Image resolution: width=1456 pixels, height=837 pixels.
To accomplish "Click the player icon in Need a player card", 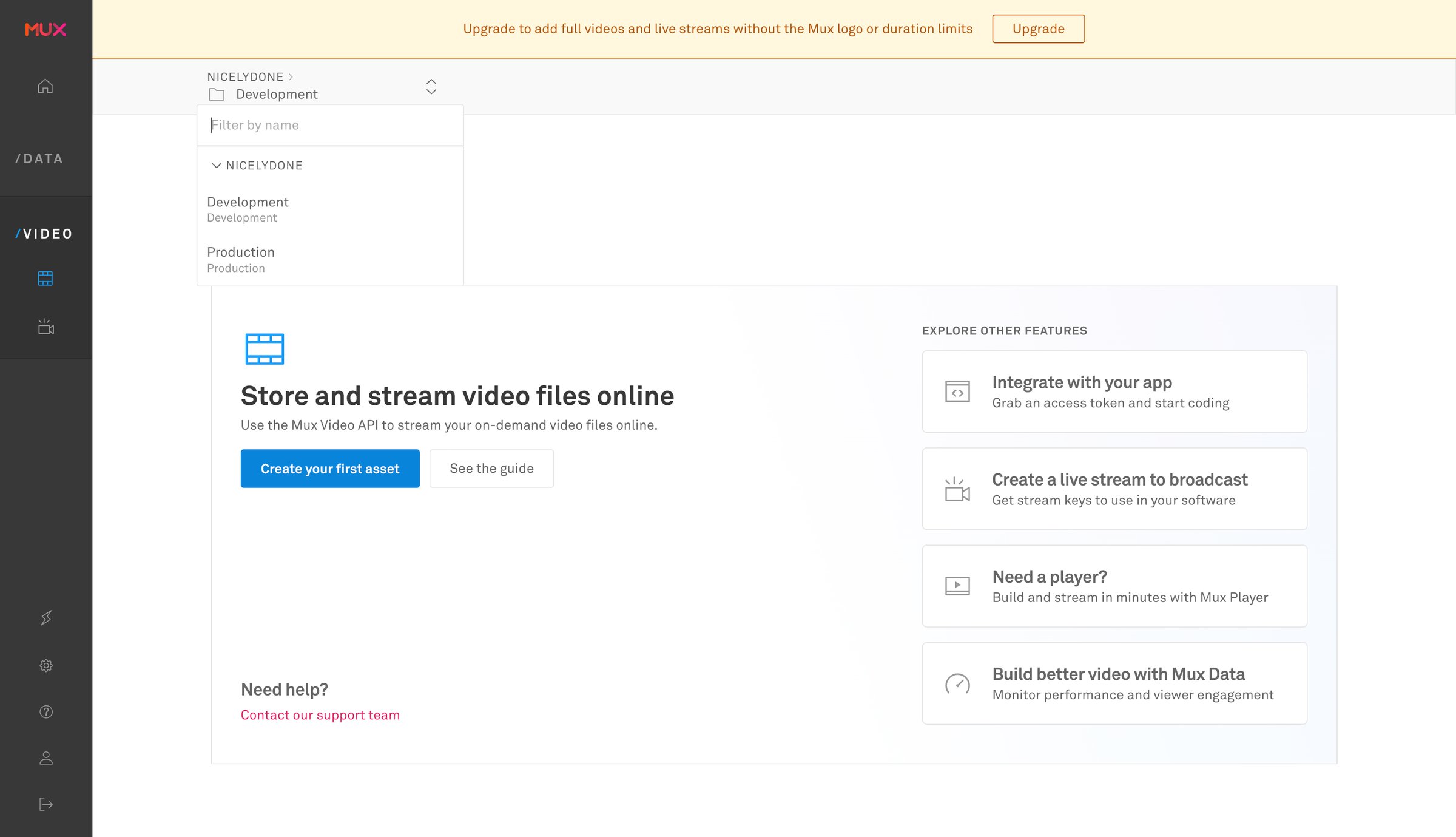I will pos(957,586).
